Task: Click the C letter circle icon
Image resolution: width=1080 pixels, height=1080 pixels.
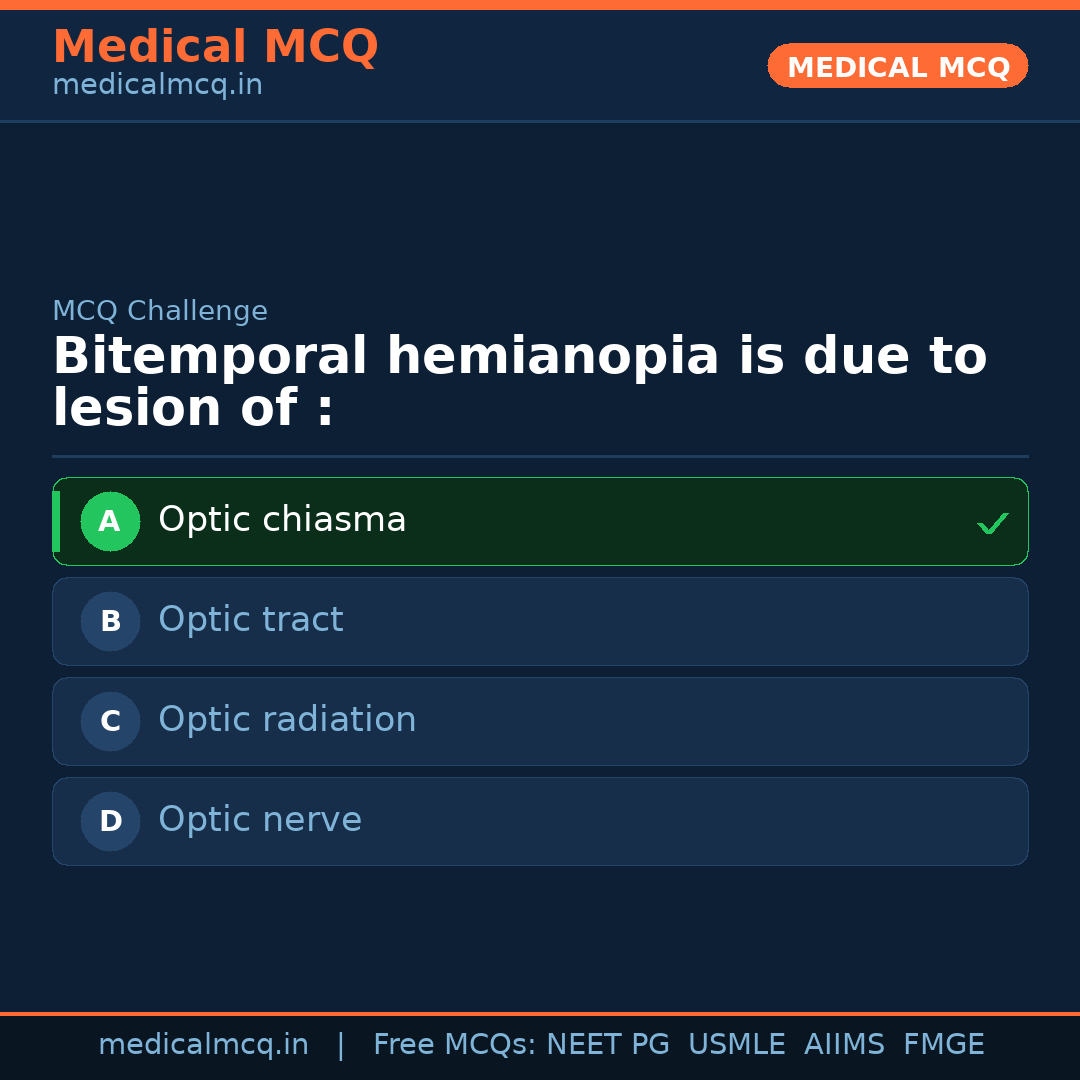Action: (110, 721)
